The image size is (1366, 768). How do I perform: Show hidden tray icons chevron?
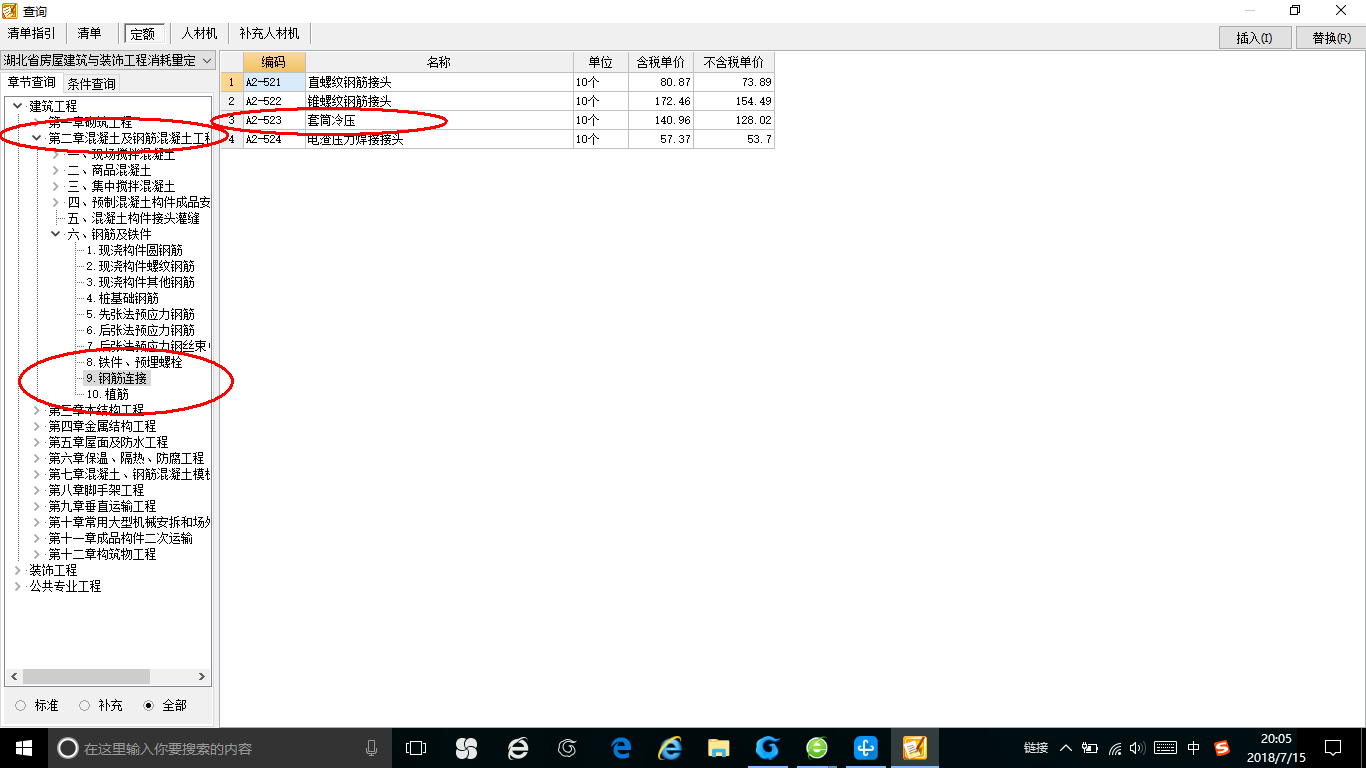1065,748
